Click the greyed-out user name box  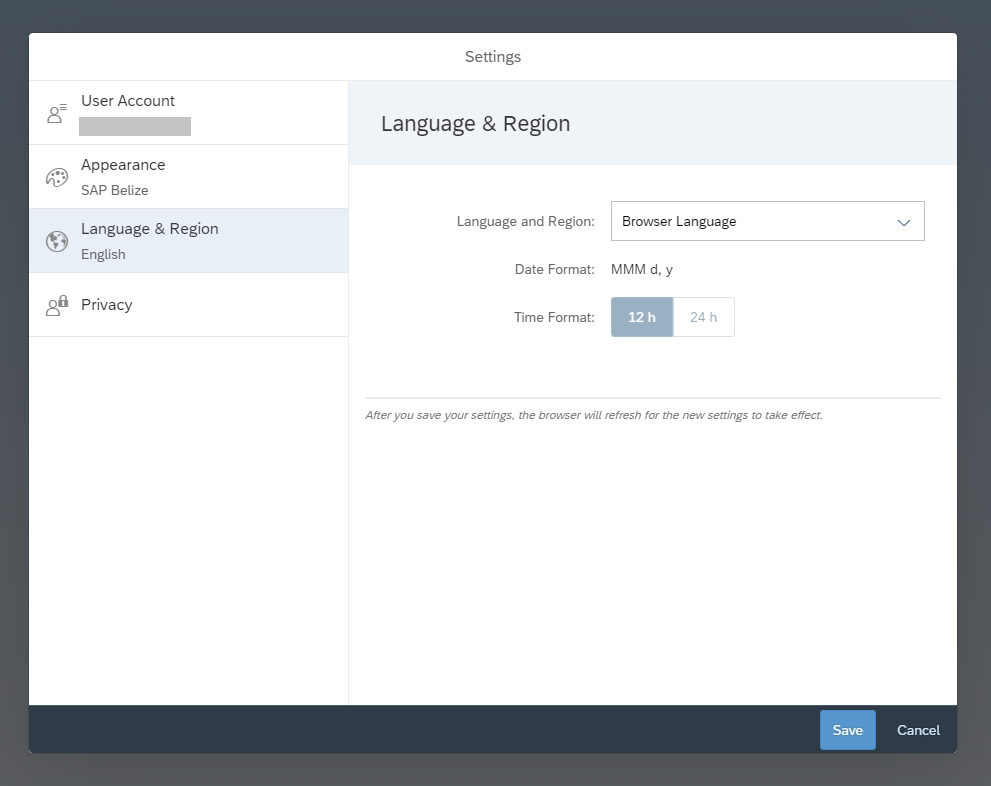pos(135,126)
